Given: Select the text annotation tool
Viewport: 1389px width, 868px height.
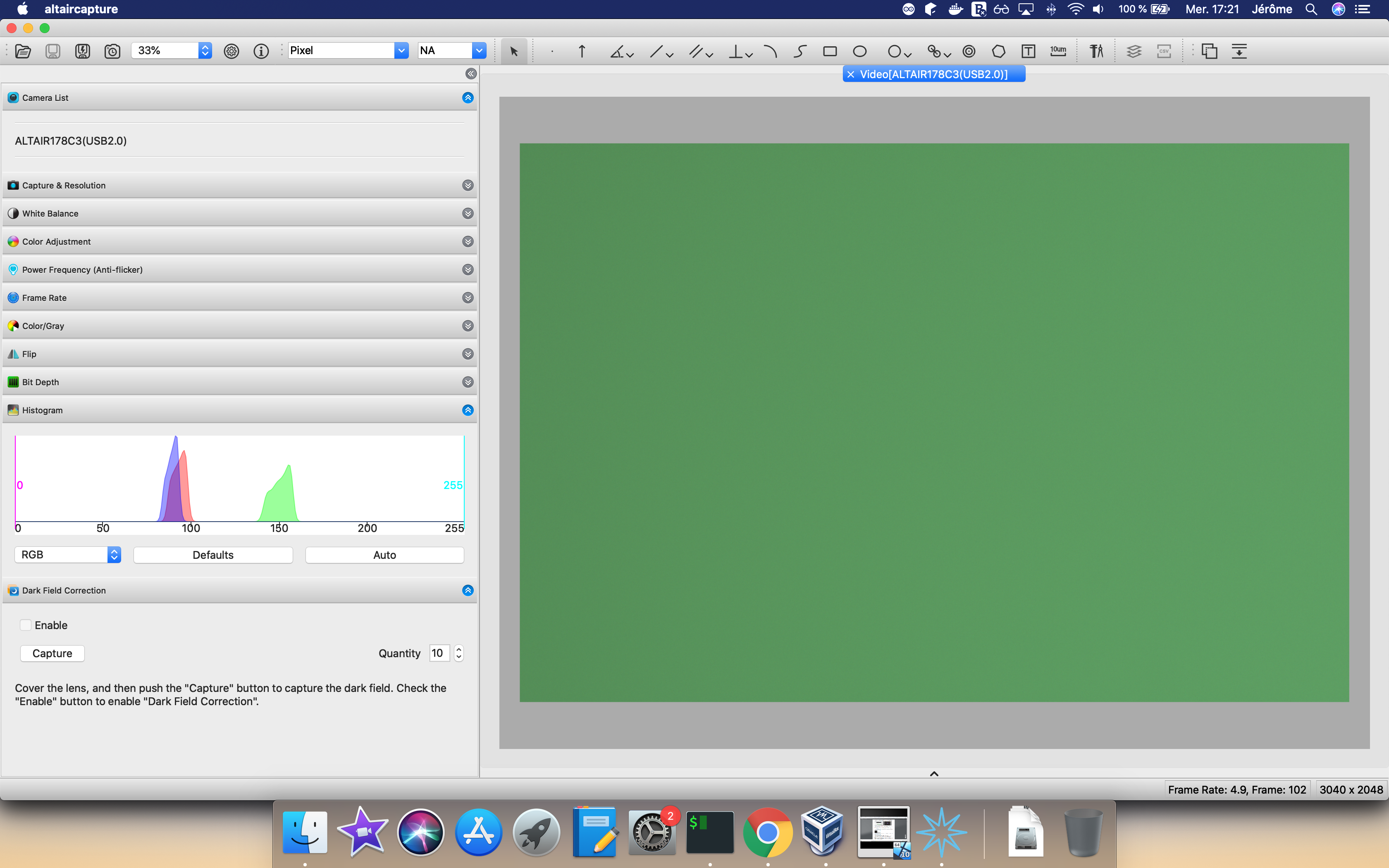Looking at the screenshot, I should (1028, 51).
